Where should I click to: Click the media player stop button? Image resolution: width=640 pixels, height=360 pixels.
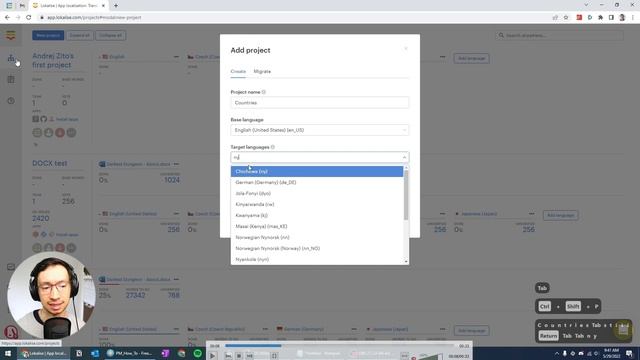(x=239, y=356)
